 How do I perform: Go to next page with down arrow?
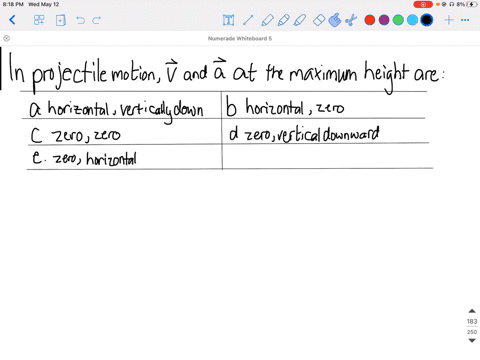pyautogui.click(x=472, y=340)
